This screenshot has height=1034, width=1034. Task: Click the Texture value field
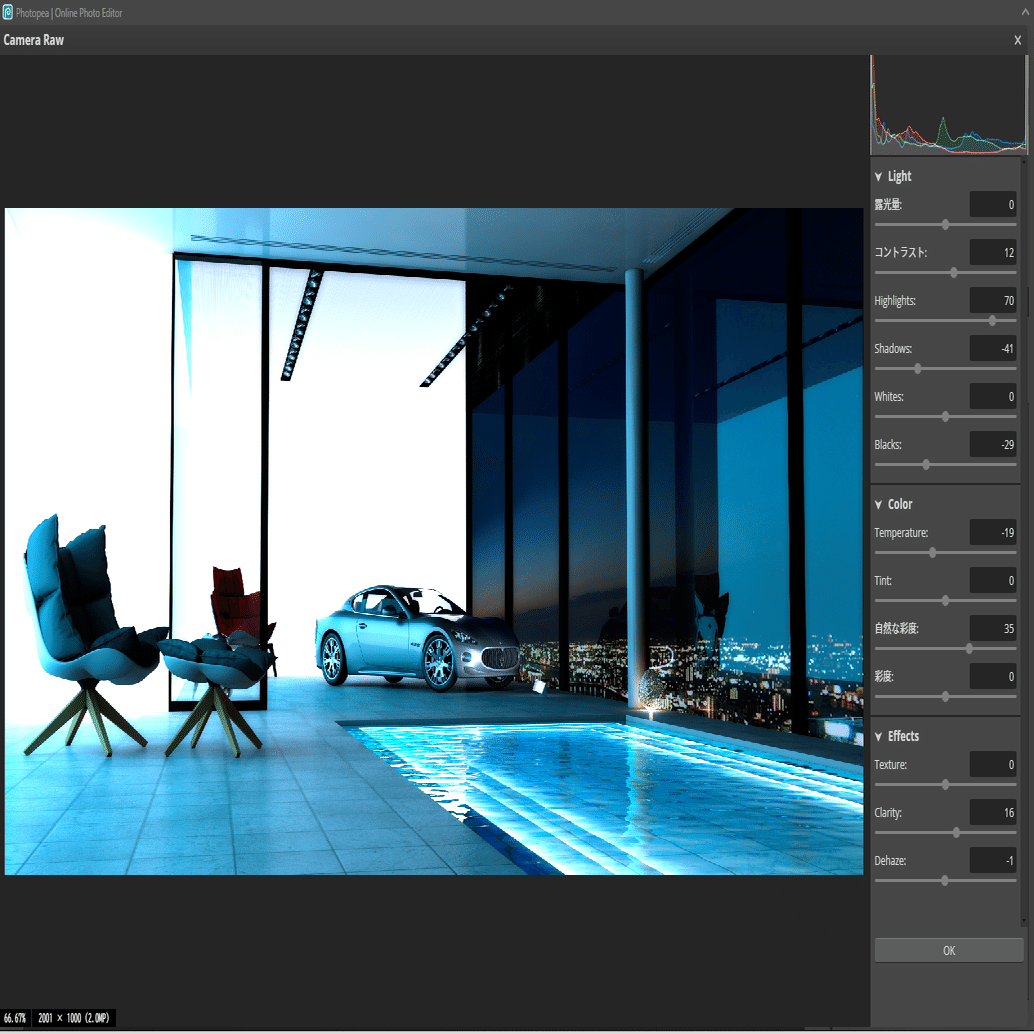coord(992,764)
